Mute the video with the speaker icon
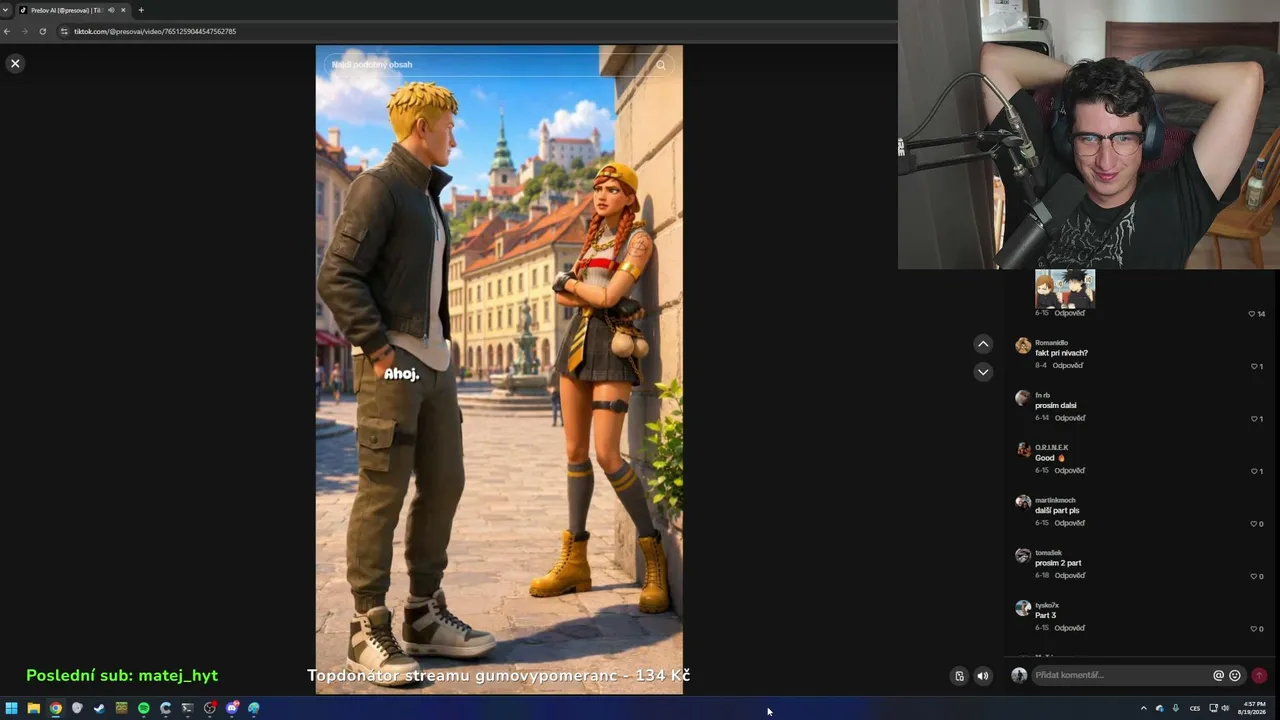 click(982, 676)
